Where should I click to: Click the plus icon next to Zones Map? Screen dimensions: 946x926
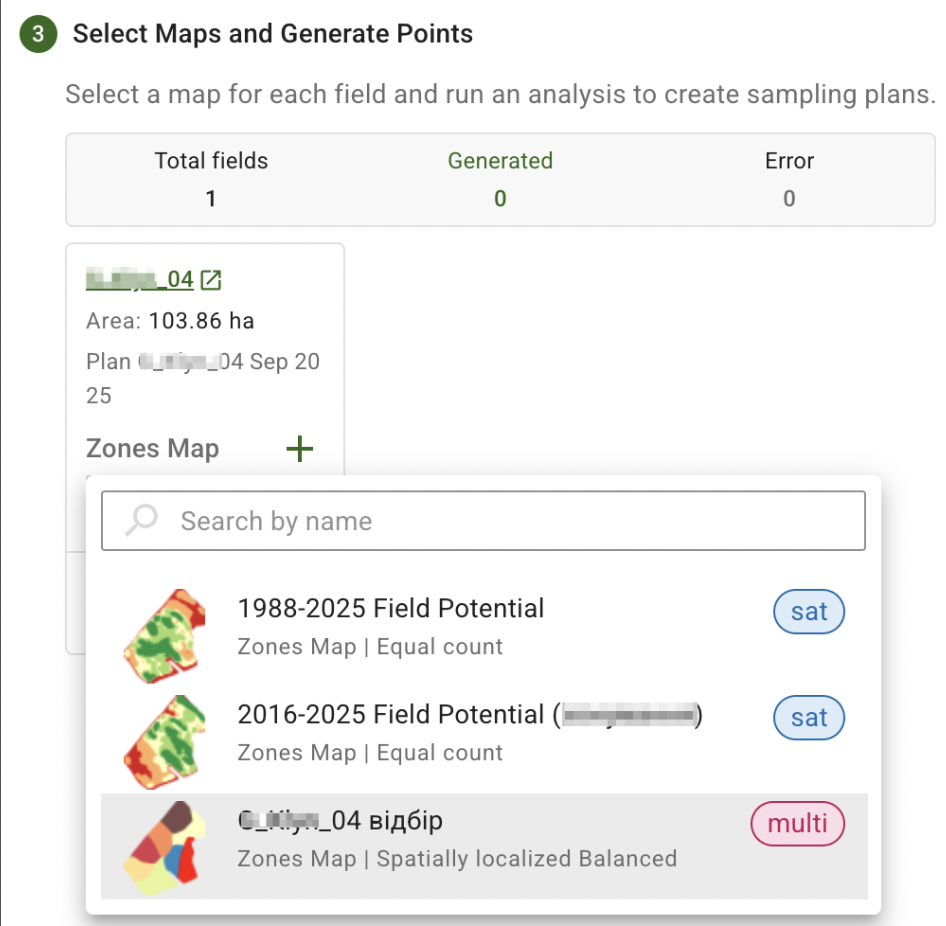(x=299, y=448)
